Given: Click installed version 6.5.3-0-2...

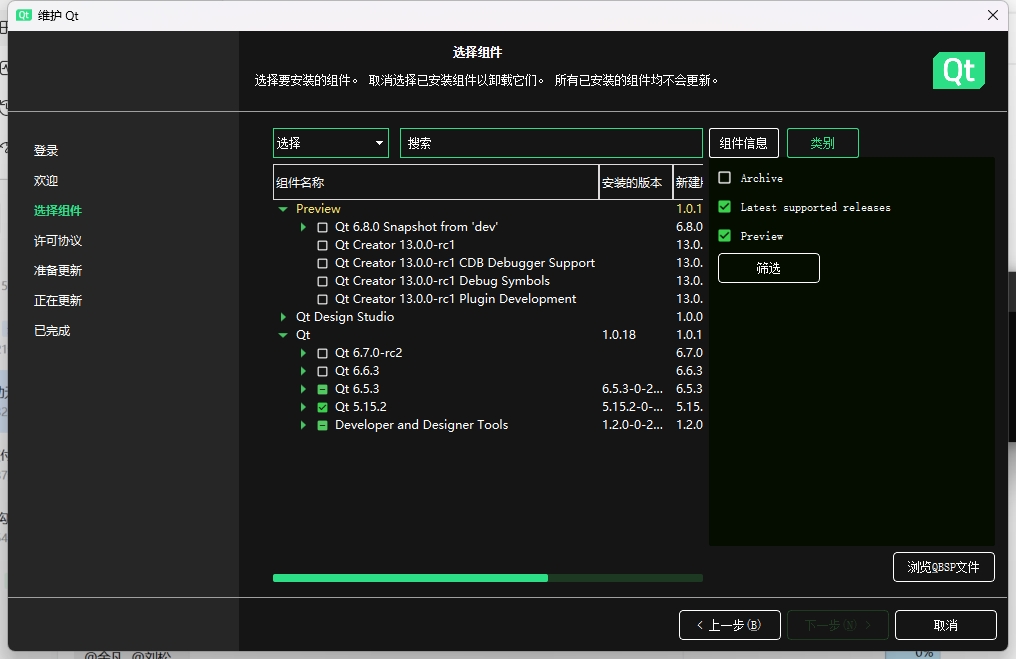Looking at the screenshot, I should [632, 389].
